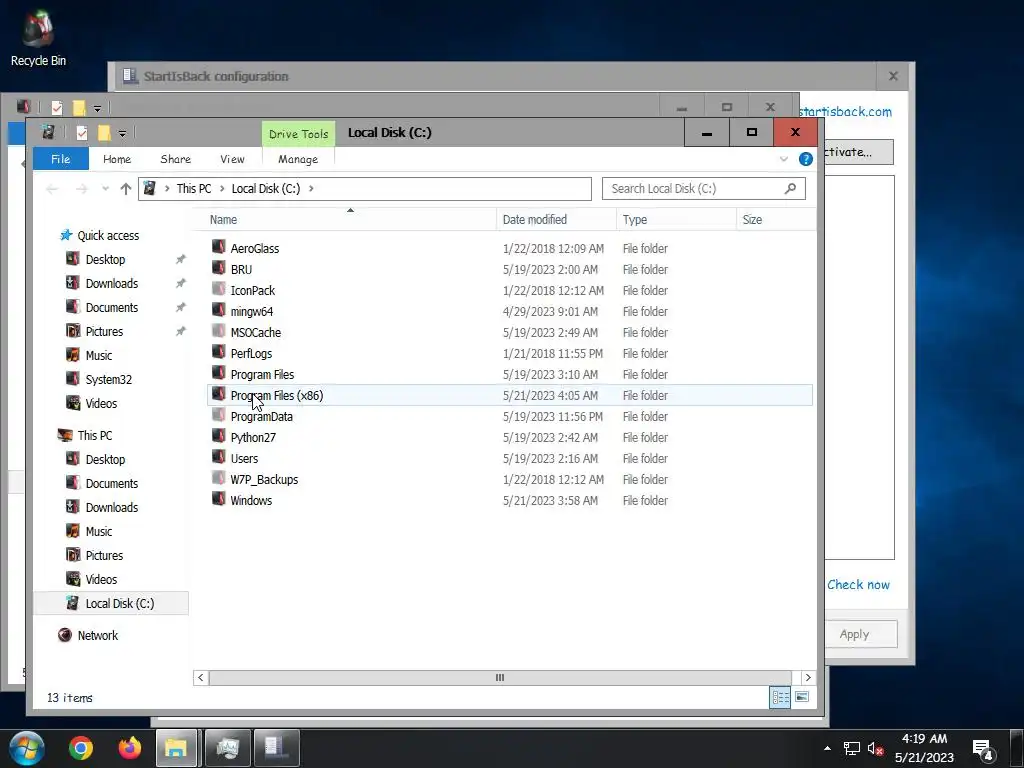
Task: Switch to the Home ribbon tab
Action: tap(117, 159)
